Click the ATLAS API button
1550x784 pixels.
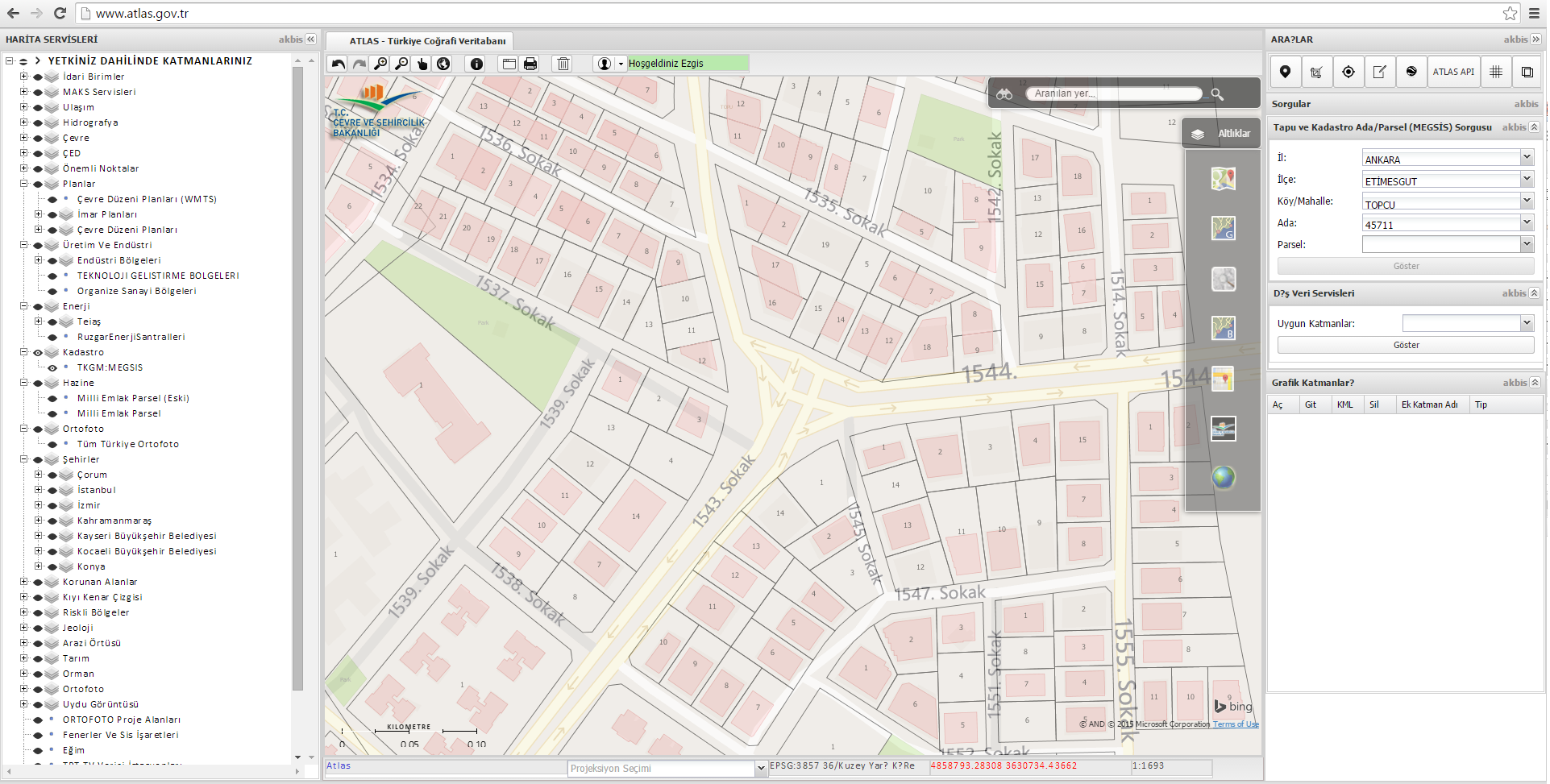1453,72
